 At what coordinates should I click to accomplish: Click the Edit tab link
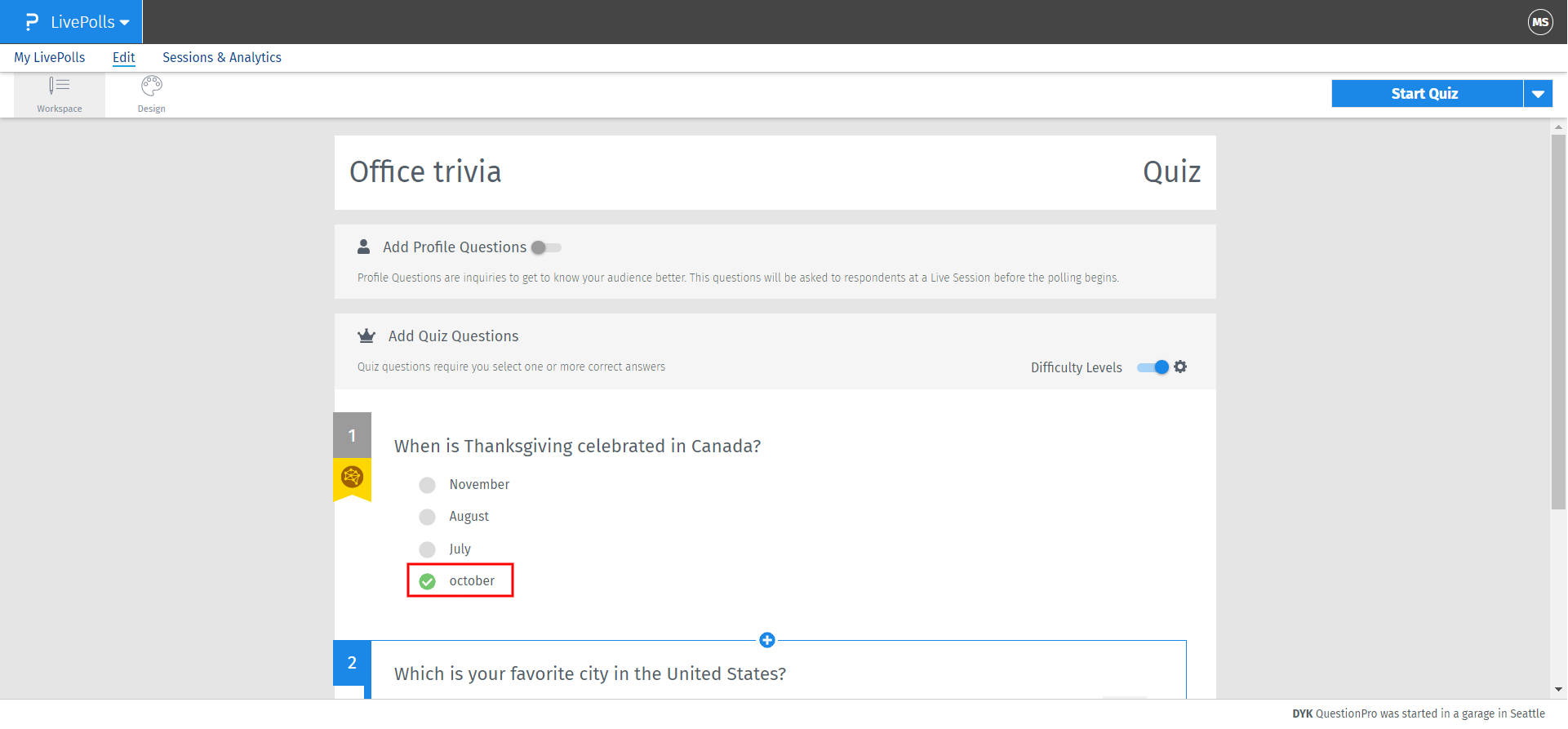click(124, 57)
